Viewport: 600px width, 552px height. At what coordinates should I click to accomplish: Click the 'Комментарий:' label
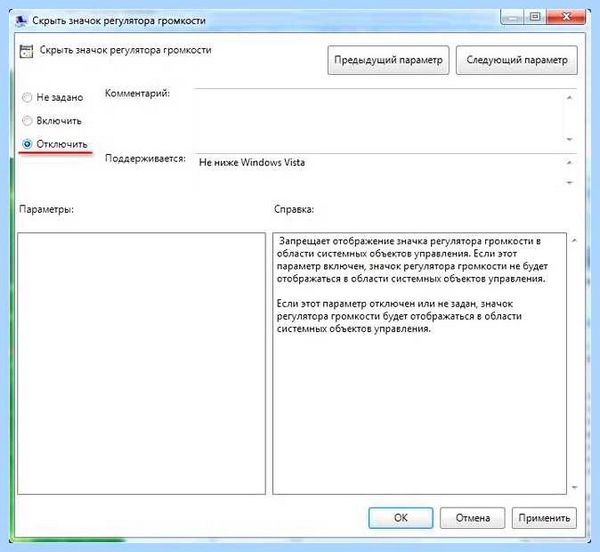tap(137, 93)
